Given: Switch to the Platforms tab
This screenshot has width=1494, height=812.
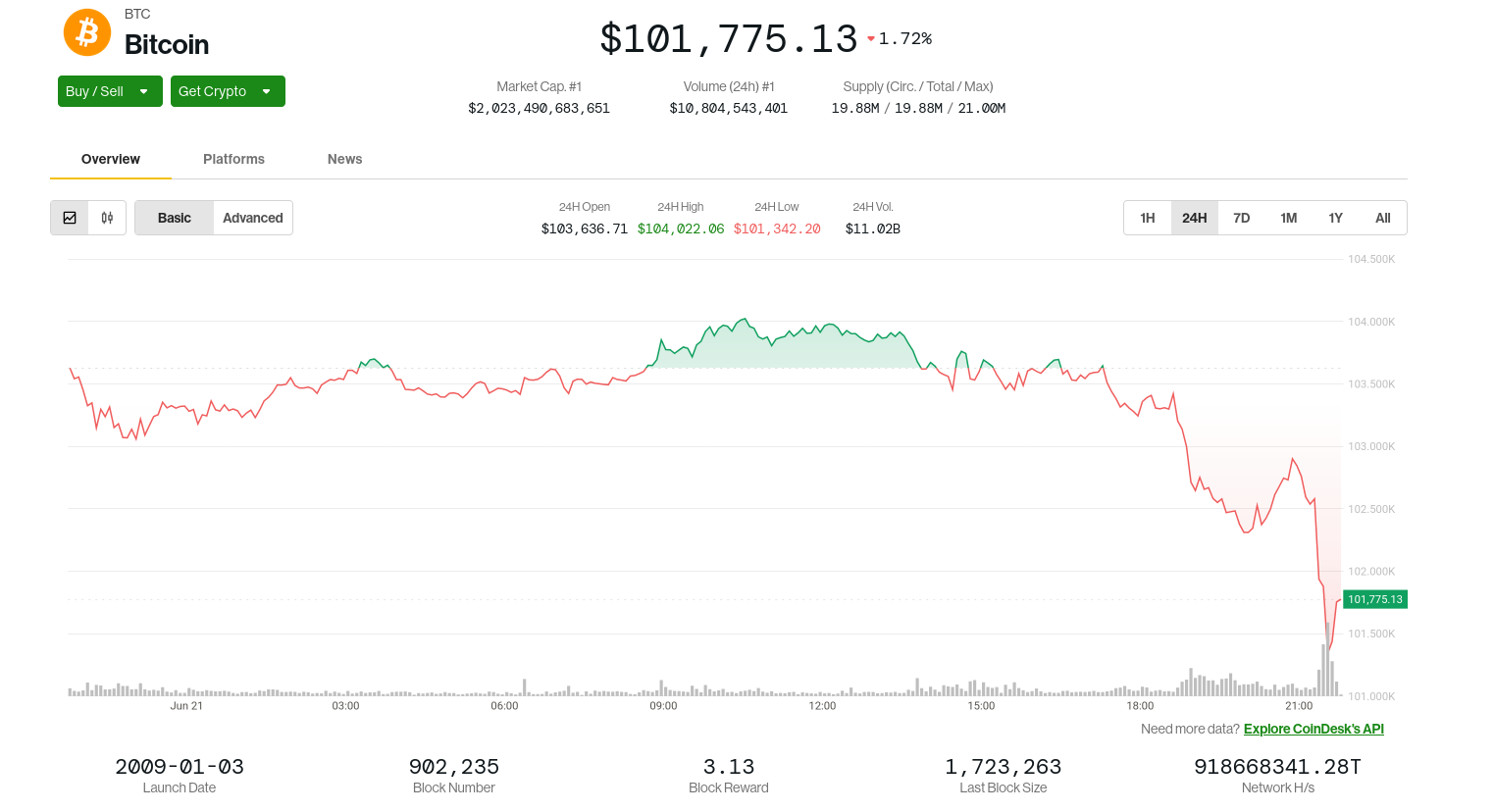Looking at the screenshot, I should [x=233, y=159].
